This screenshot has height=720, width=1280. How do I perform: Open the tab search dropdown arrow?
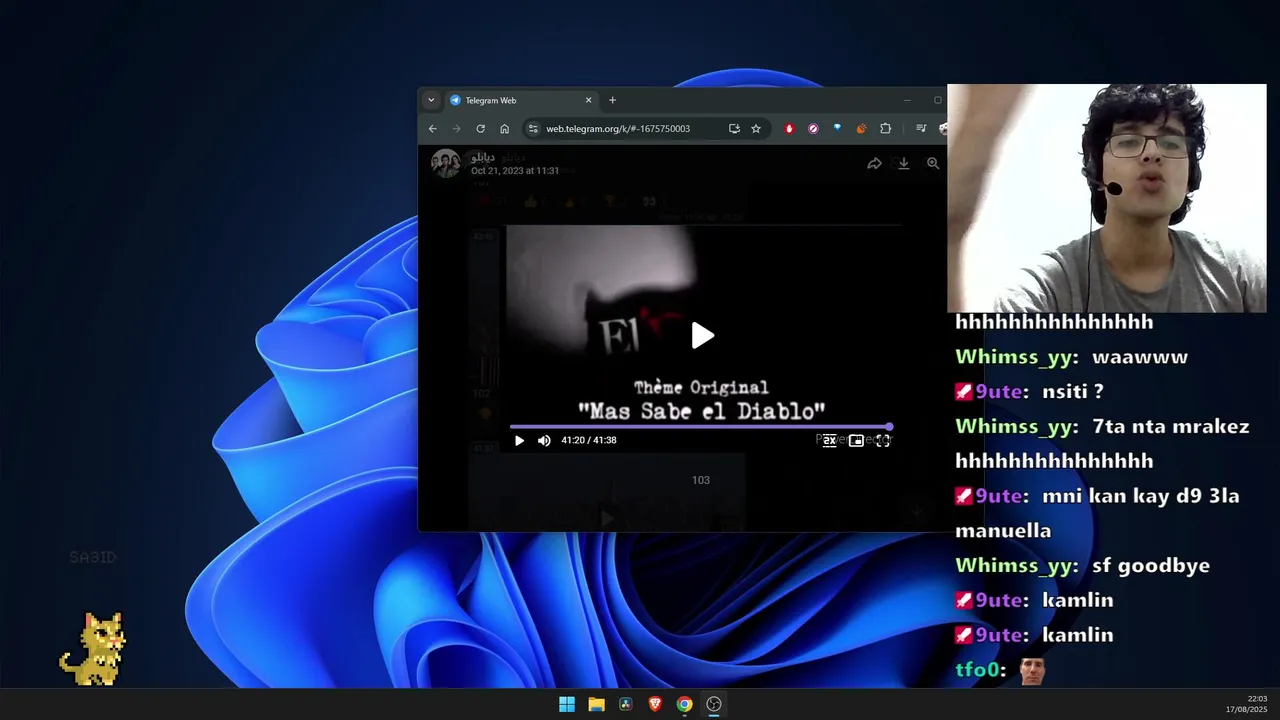pyautogui.click(x=431, y=100)
